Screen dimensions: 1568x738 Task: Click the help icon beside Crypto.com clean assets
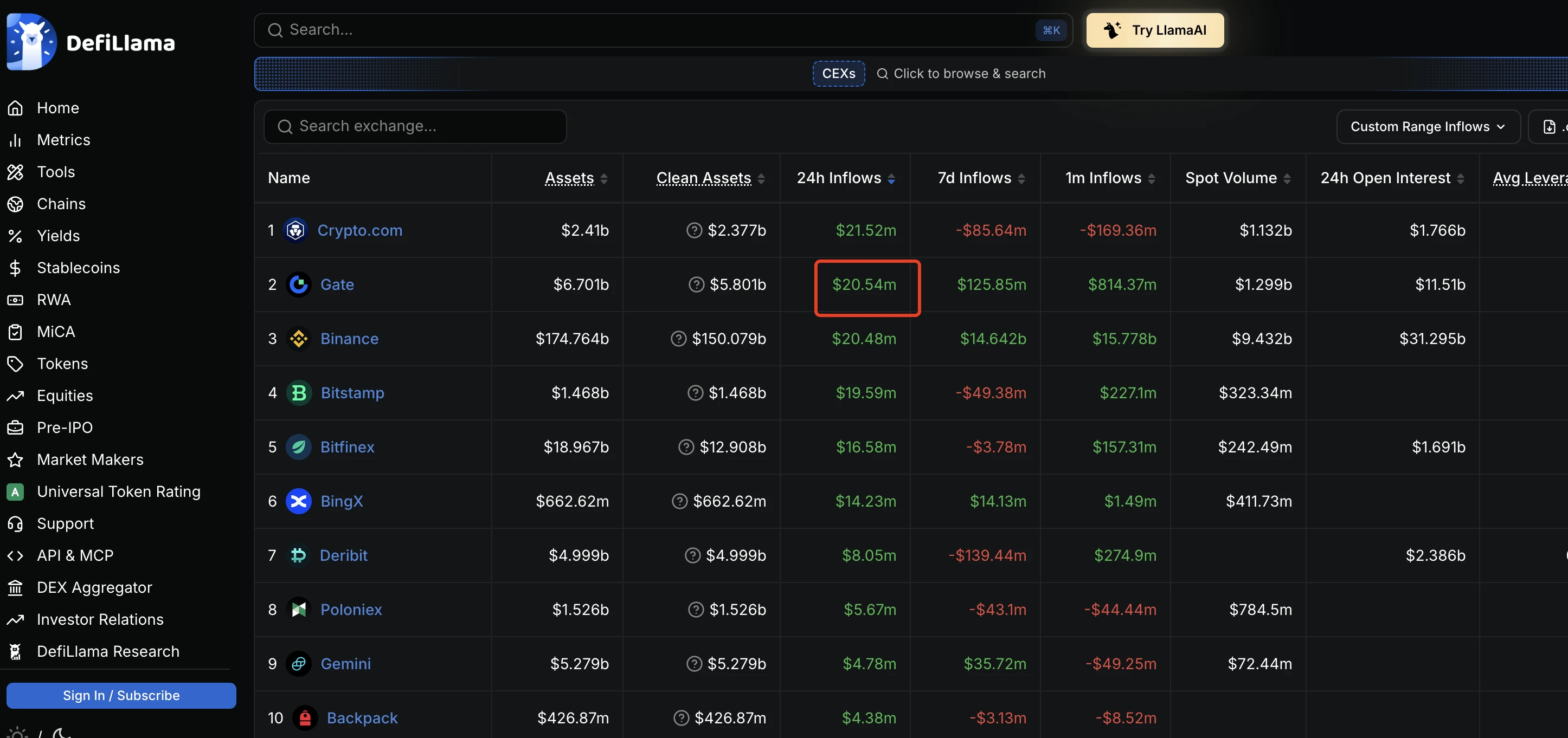pyautogui.click(x=694, y=231)
